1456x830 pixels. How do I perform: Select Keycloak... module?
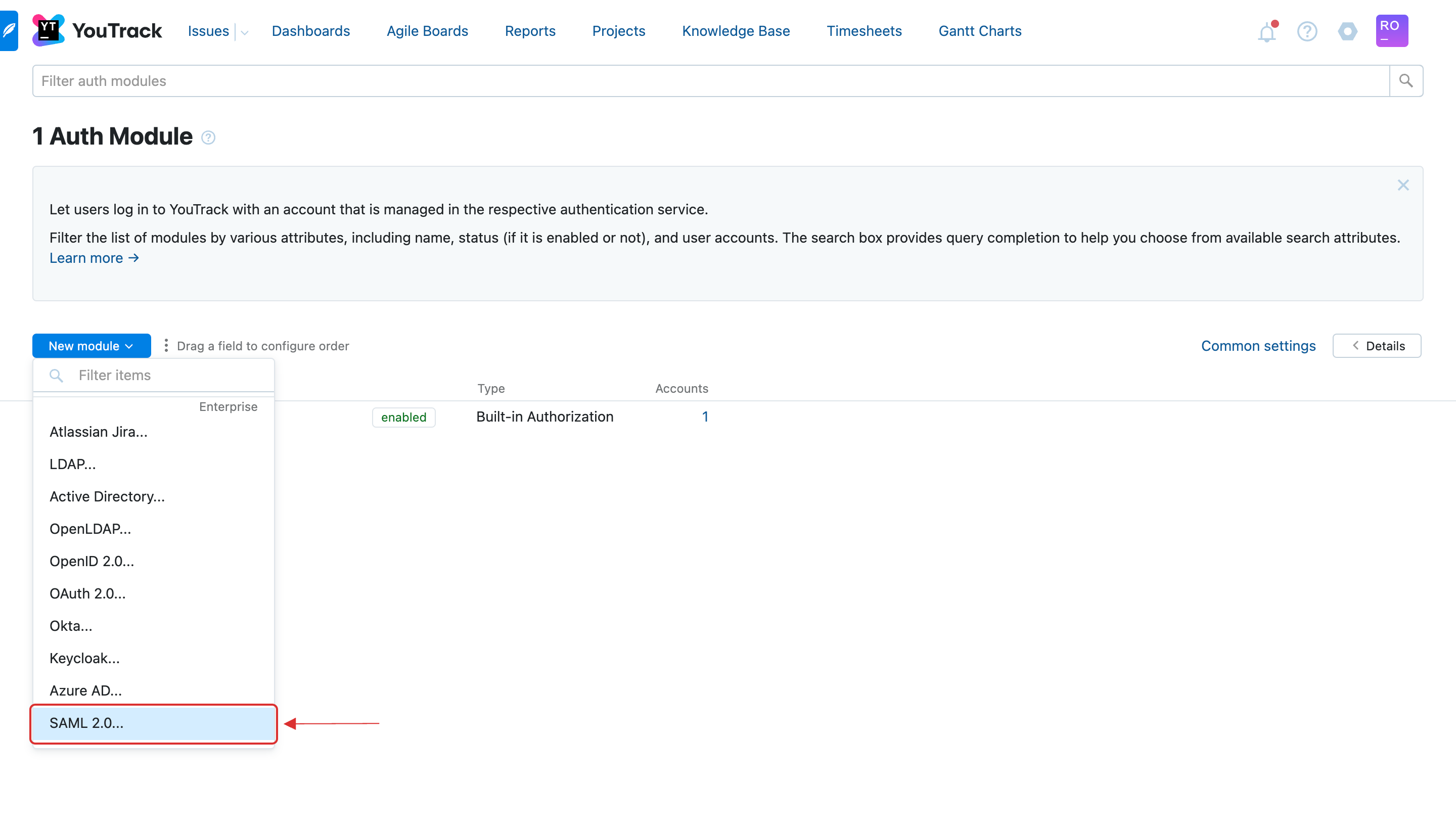click(x=154, y=658)
